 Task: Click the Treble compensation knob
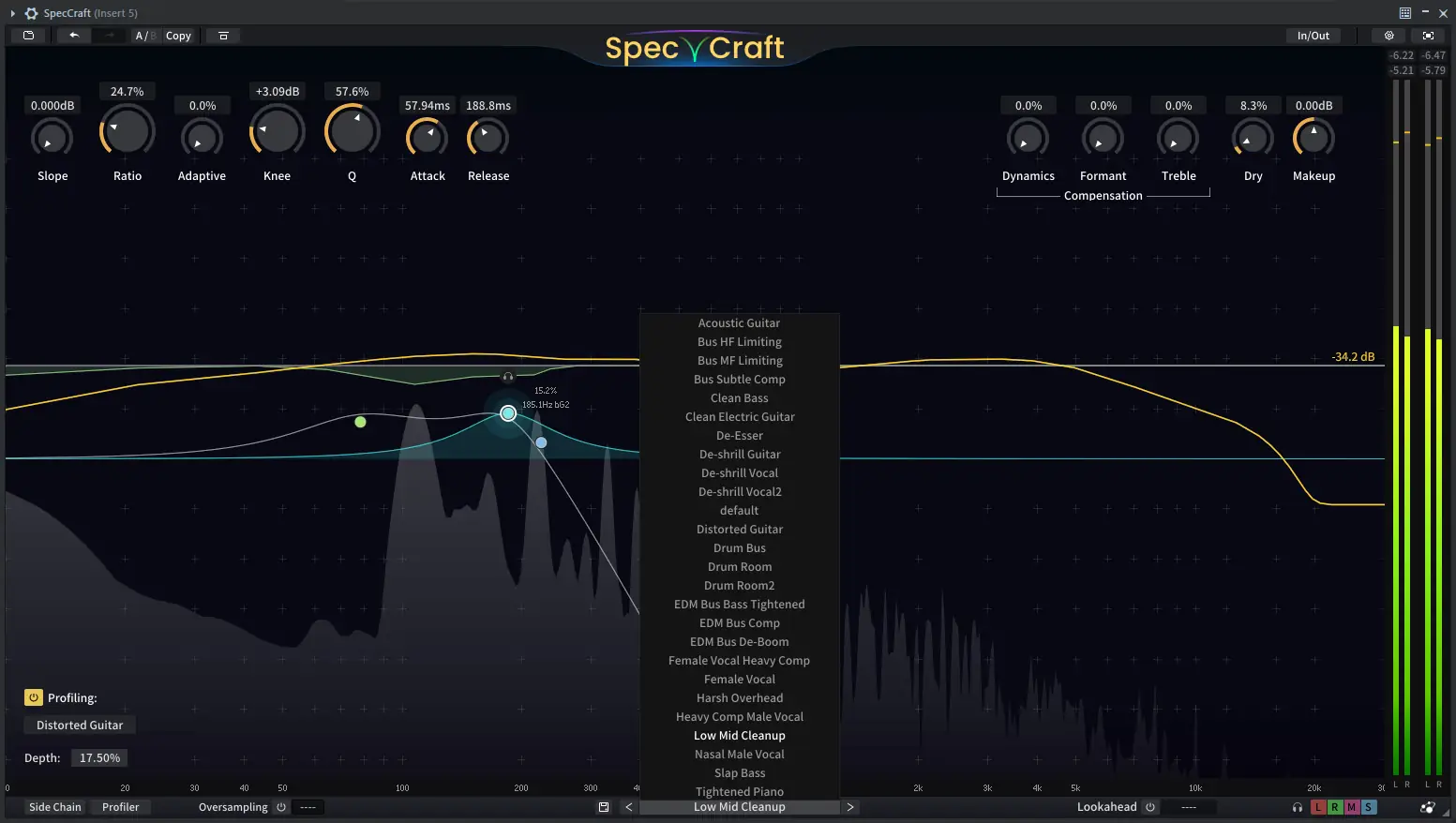(x=1178, y=139)
